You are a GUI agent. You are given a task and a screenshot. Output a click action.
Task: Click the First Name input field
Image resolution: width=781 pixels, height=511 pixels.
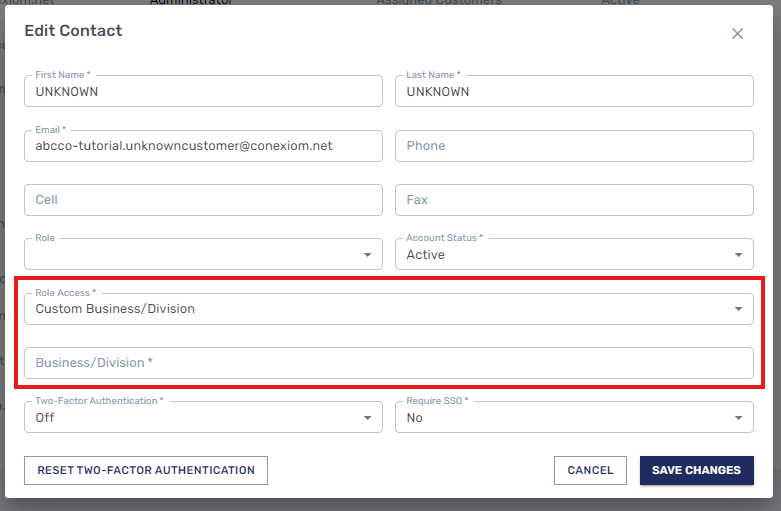(x=203, y=91)
